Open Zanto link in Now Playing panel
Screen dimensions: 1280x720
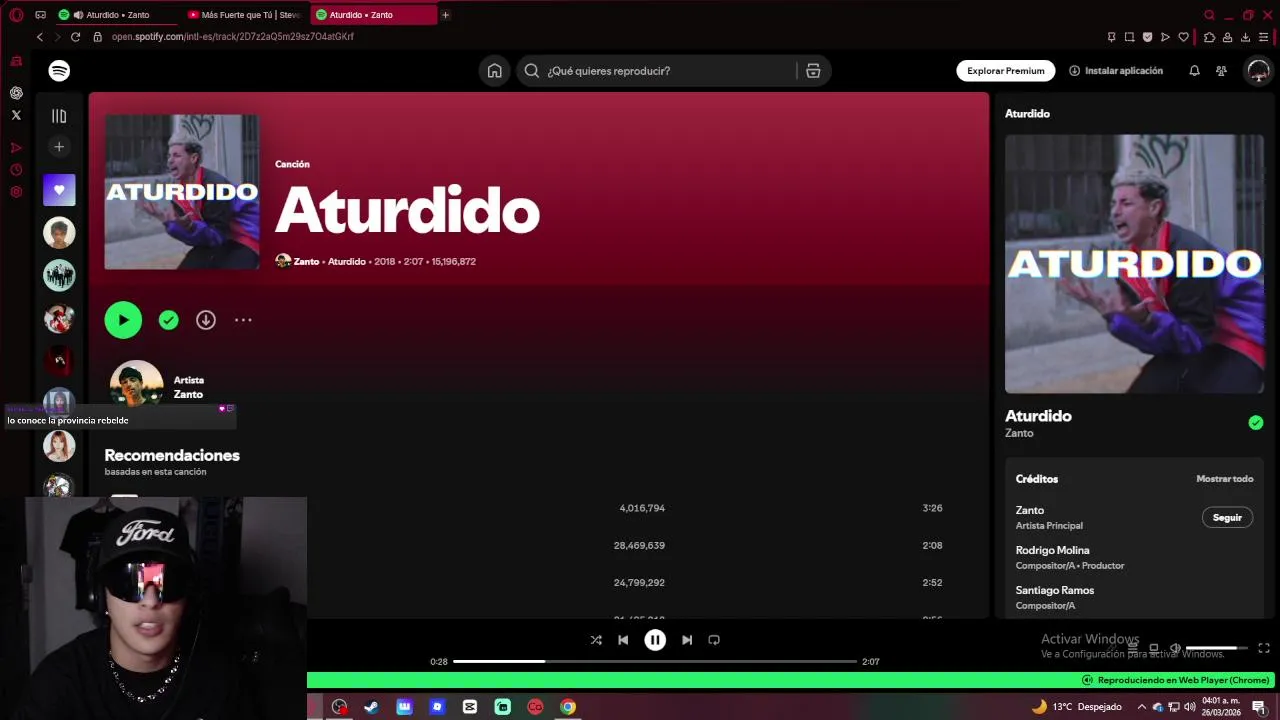(1019, 433)
